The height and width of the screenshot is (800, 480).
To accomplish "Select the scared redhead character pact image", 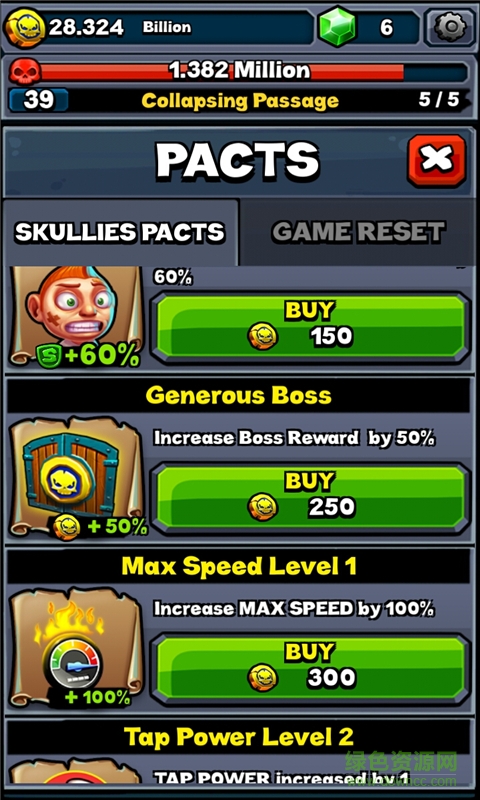I will [x=75, y=316].
